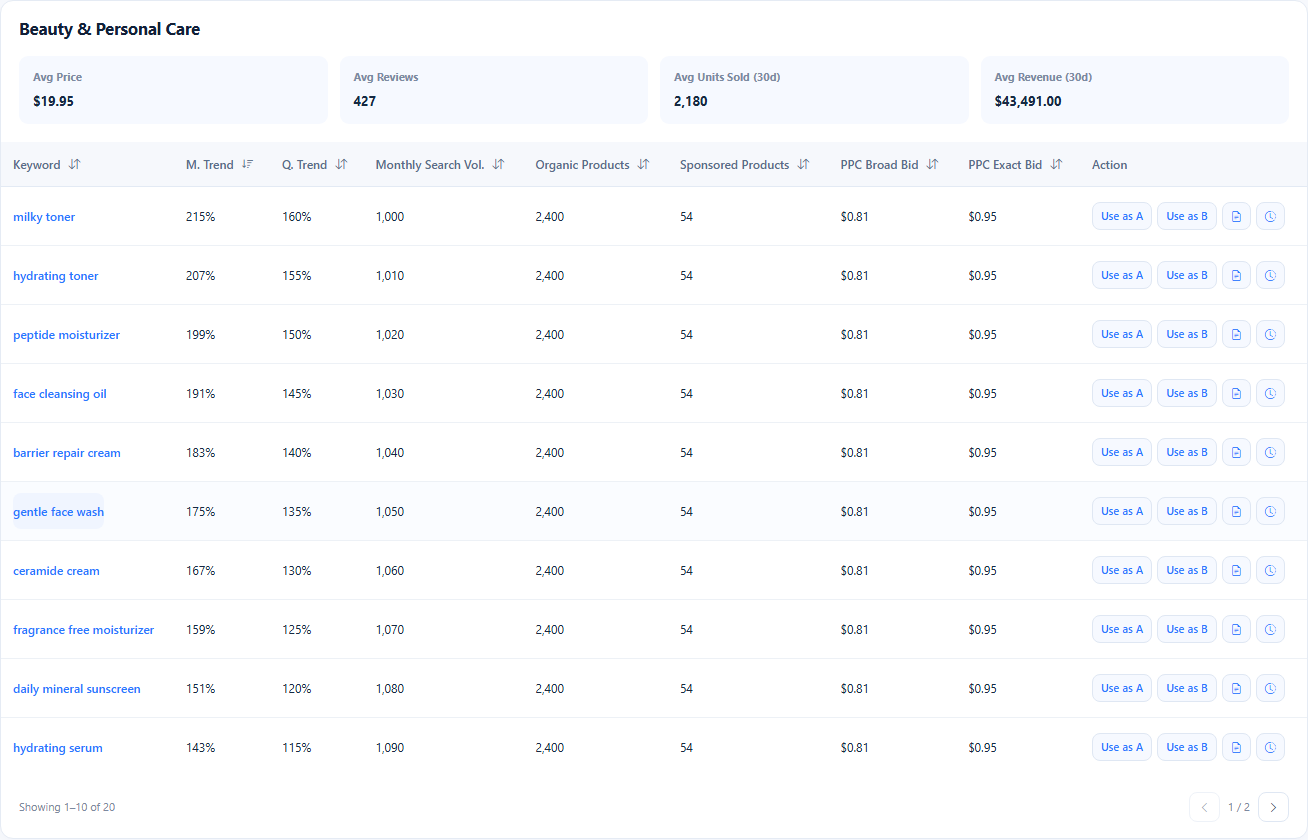Click document icon for fragrance free moisturizer
1308x840 pixels.
[x=1236, y=629]
